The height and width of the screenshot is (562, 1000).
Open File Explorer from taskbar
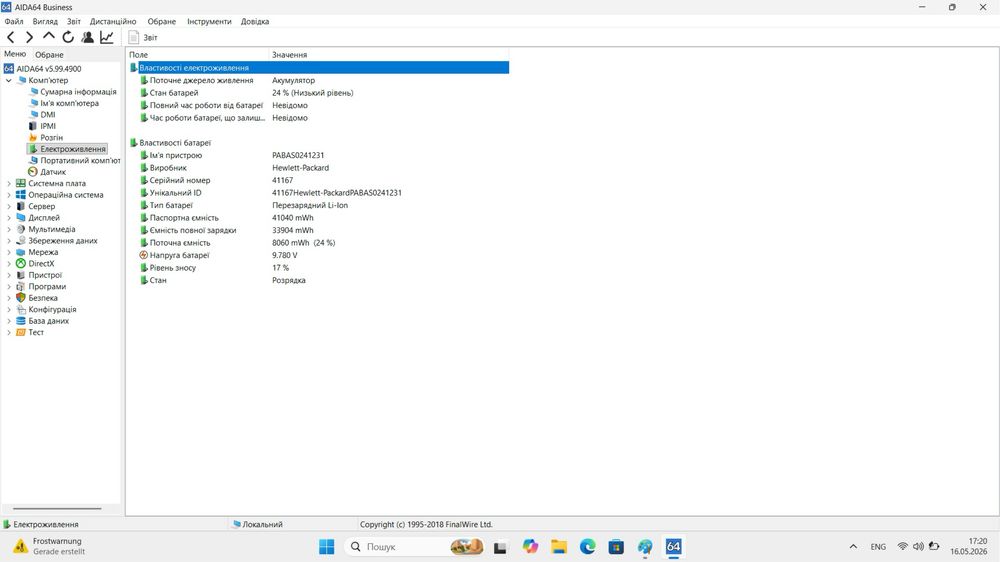pyautogui.click(x=559, y=547)
